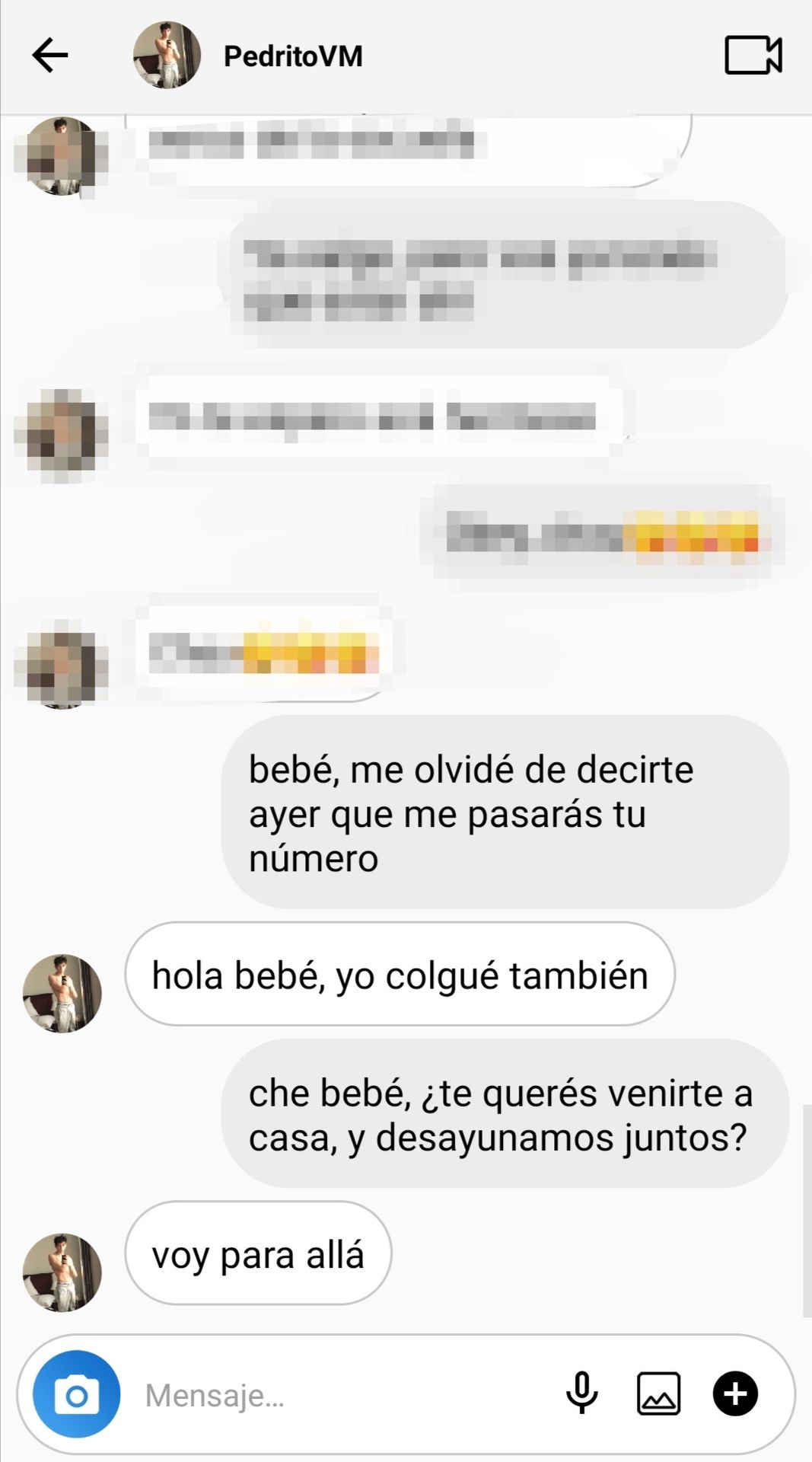
Task: Open the blue camera button
Action: point(76,1394)
